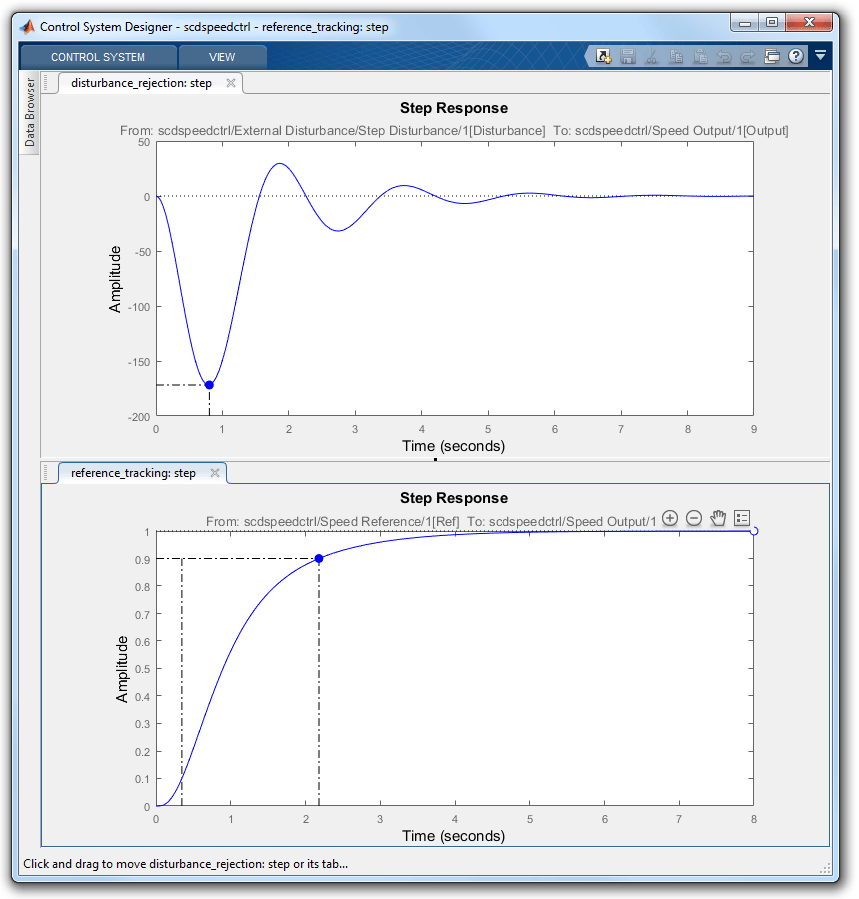Close the Control System Designer window

pos(809,23)
